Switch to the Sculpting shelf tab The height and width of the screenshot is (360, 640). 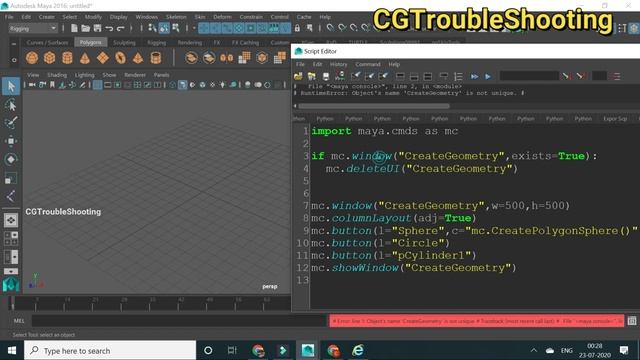pyautogui.click(x=124, y=42)
